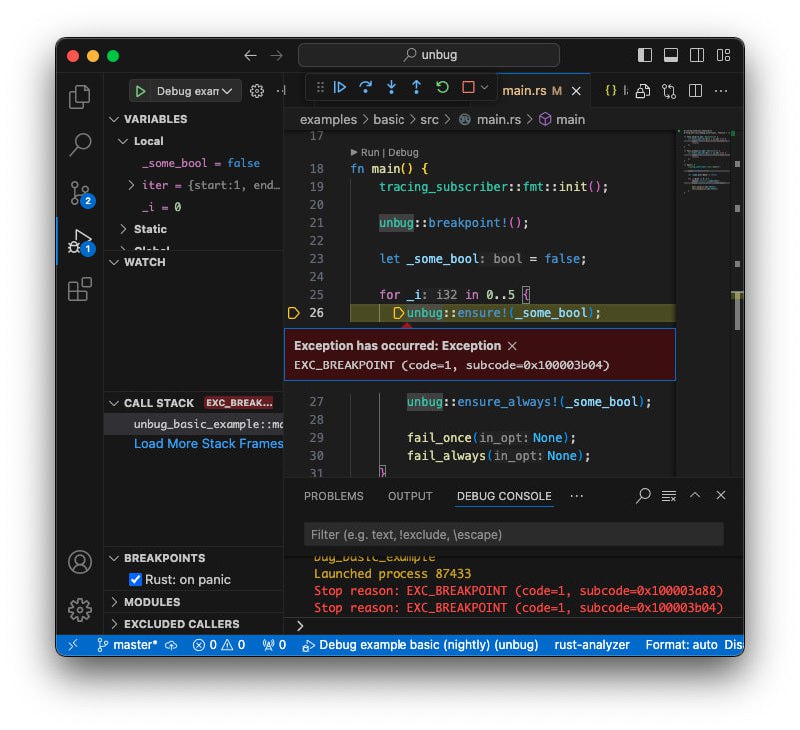
Task: Click the Step Into debug icon
Action: [x=391, y=87]
